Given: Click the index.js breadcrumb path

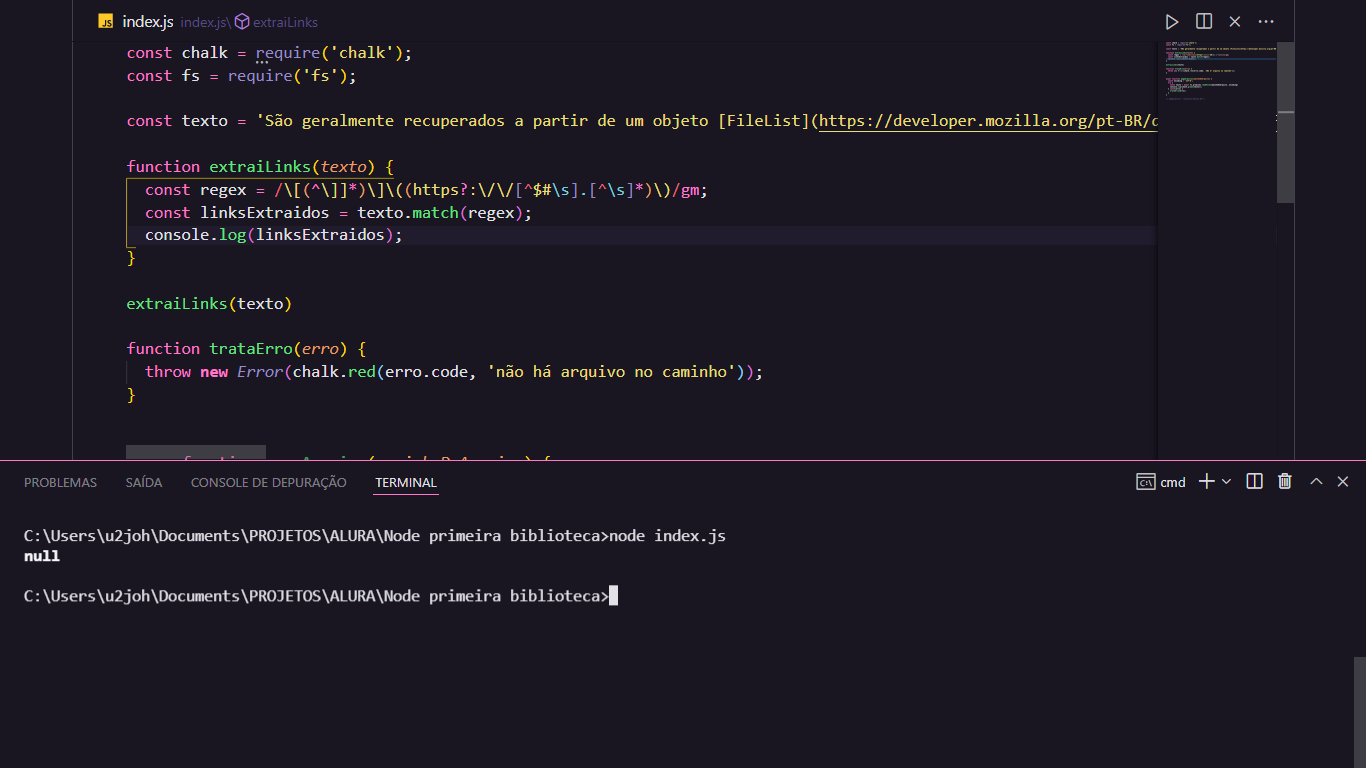Looking at the screenshot, I should (204, 22).
